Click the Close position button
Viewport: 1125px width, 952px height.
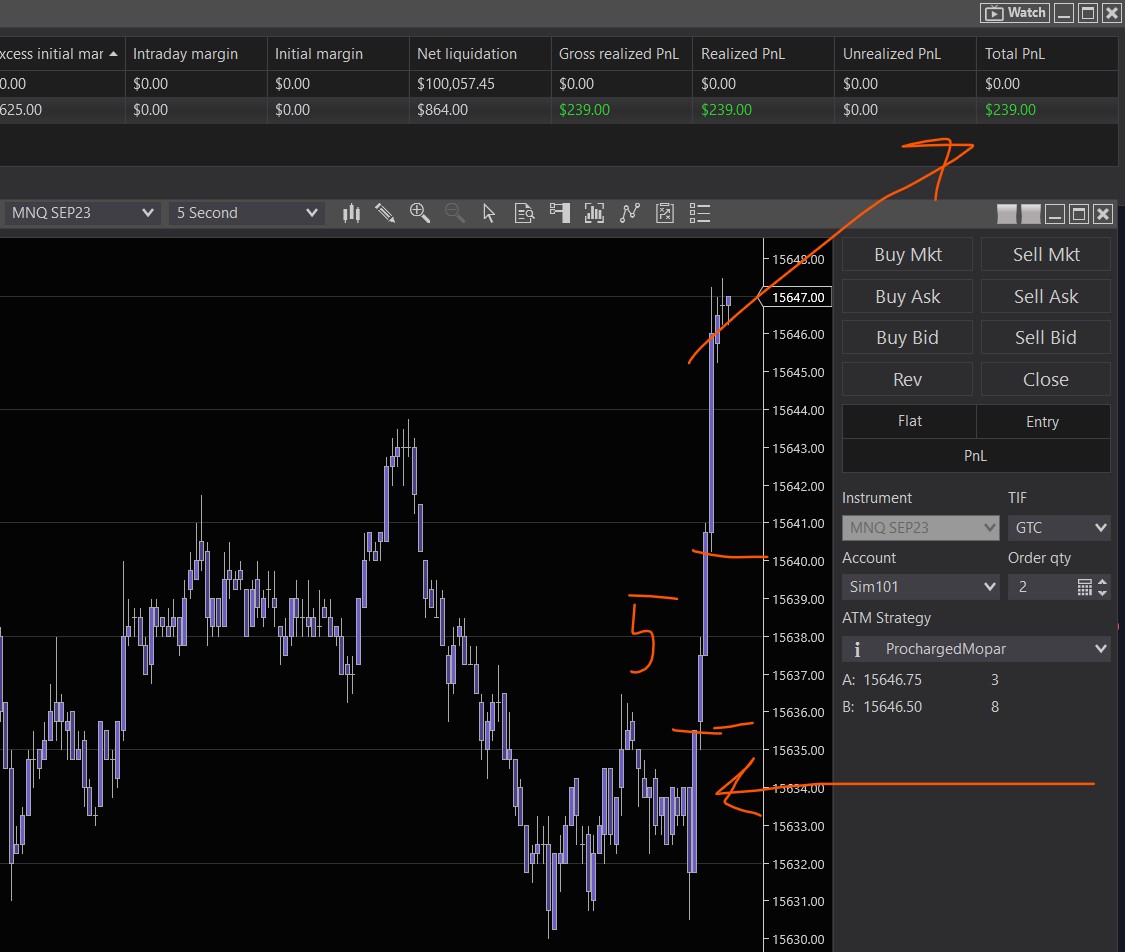[1045, 380]
